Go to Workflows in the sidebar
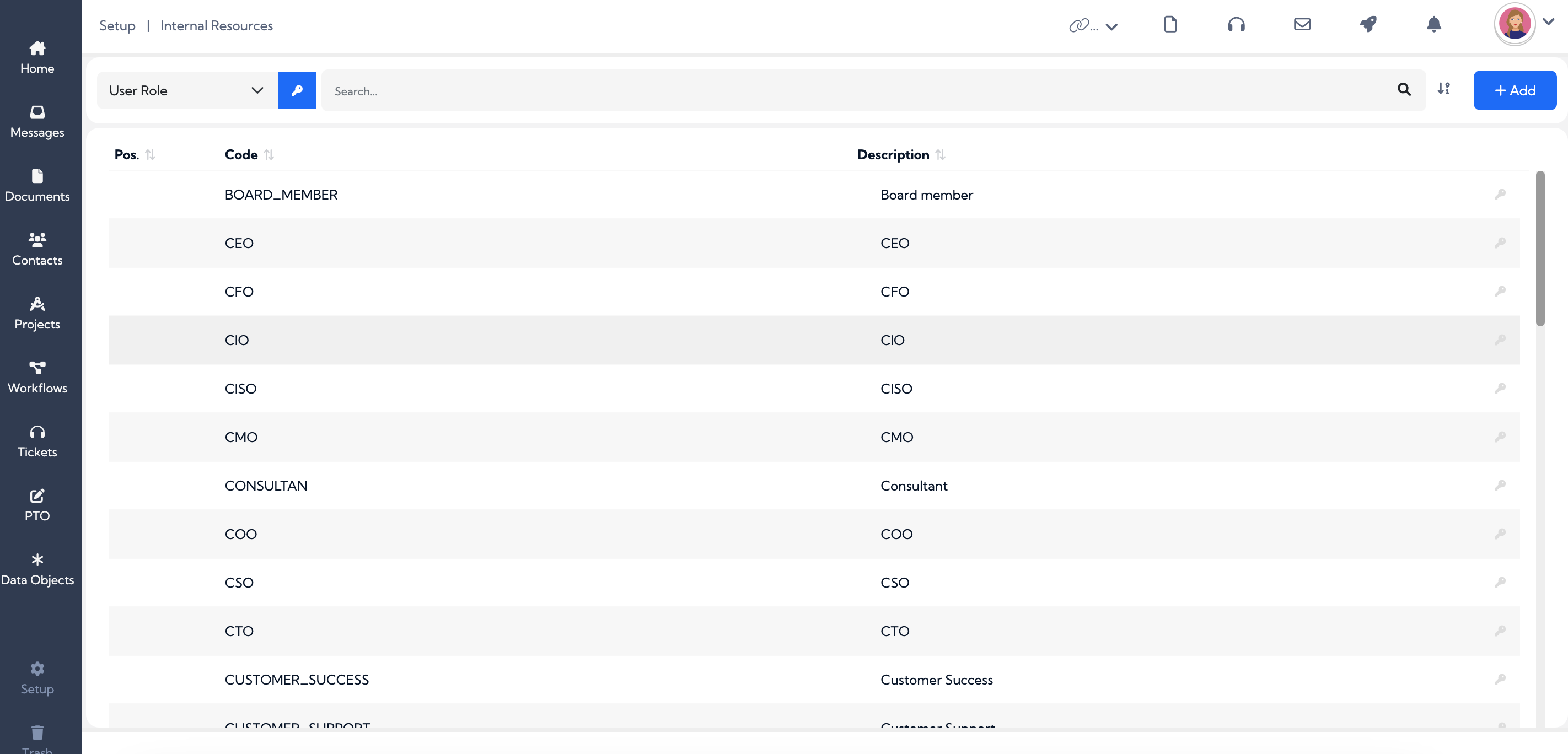 pyautogui.click(x=37, y=378)
